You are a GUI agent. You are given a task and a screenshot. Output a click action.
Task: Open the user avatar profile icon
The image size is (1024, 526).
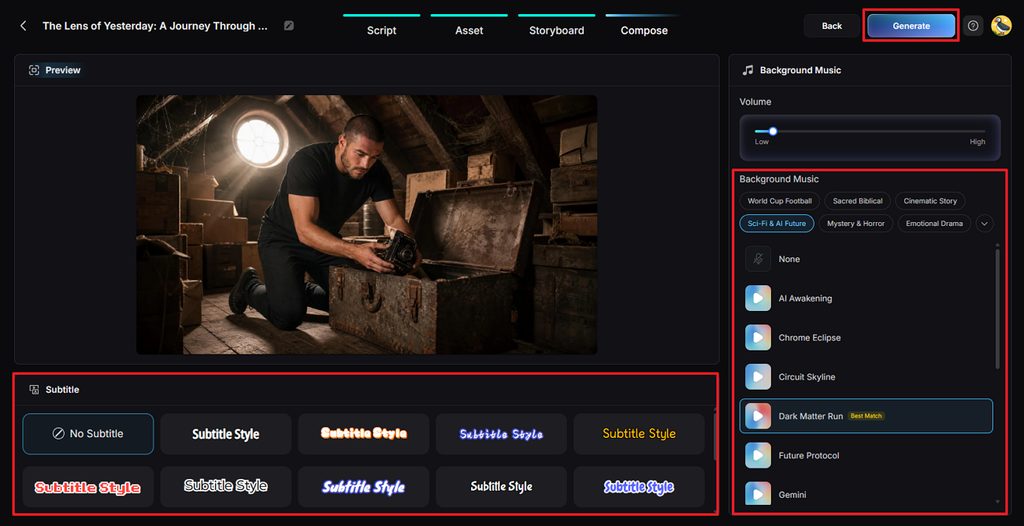pyautogui.click(x=1000, y=26)
